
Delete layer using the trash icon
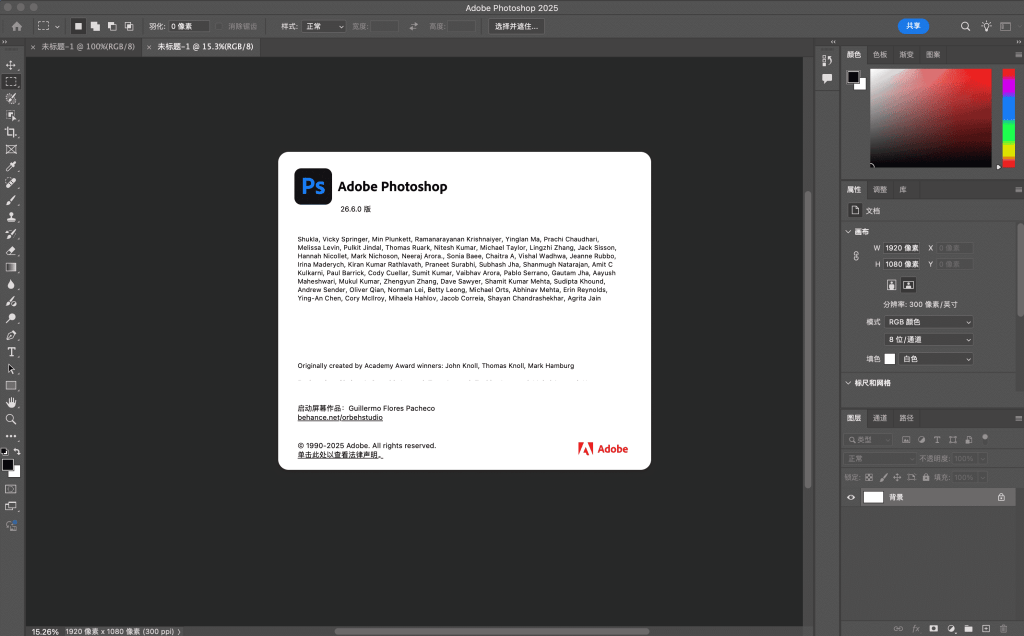pos(1004,629)
